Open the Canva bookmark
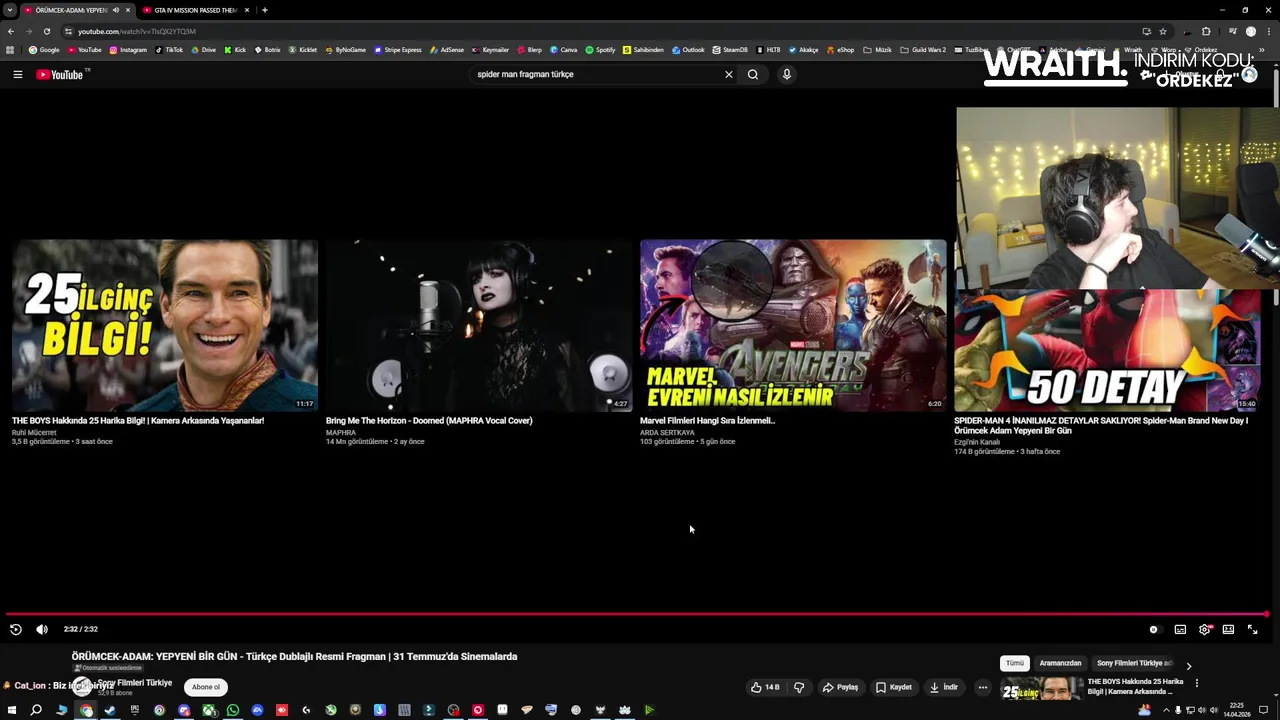 click(564, 50)
